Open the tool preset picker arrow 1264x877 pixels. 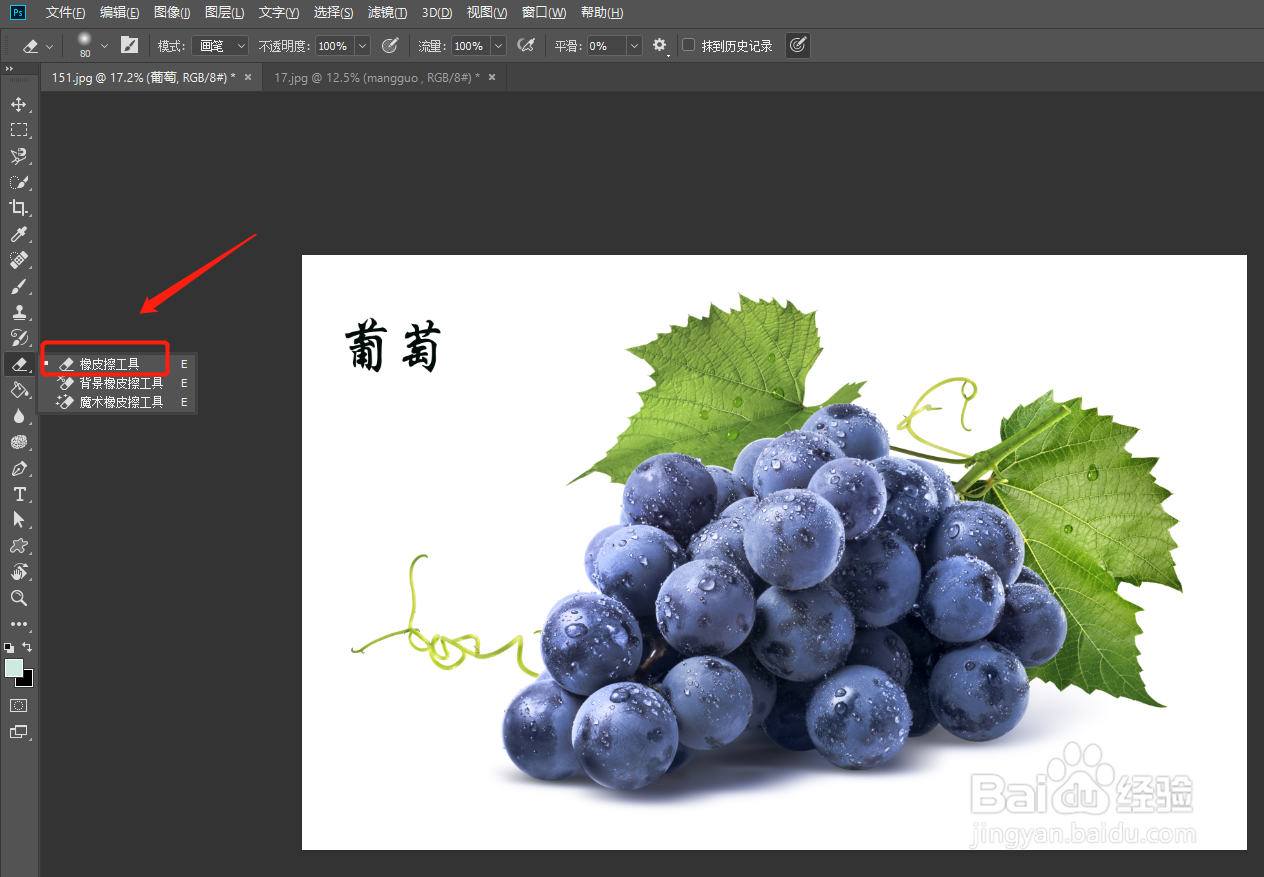(x=50, y=47)
